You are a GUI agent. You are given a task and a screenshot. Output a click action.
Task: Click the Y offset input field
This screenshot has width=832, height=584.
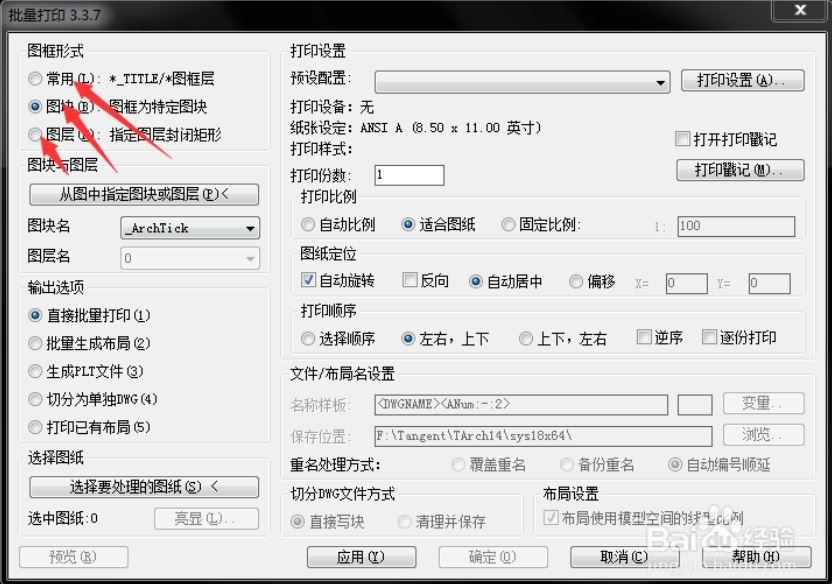click(769, 283)
